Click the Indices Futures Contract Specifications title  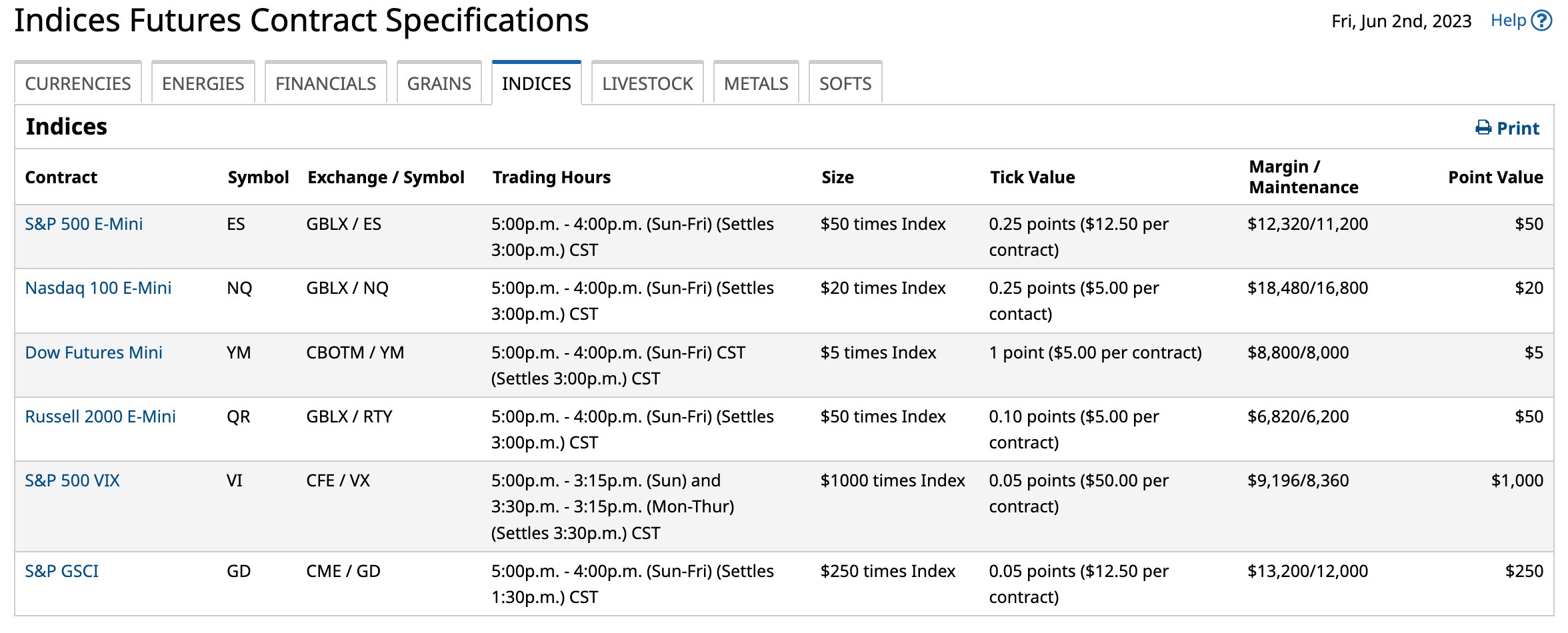point(301,20)
